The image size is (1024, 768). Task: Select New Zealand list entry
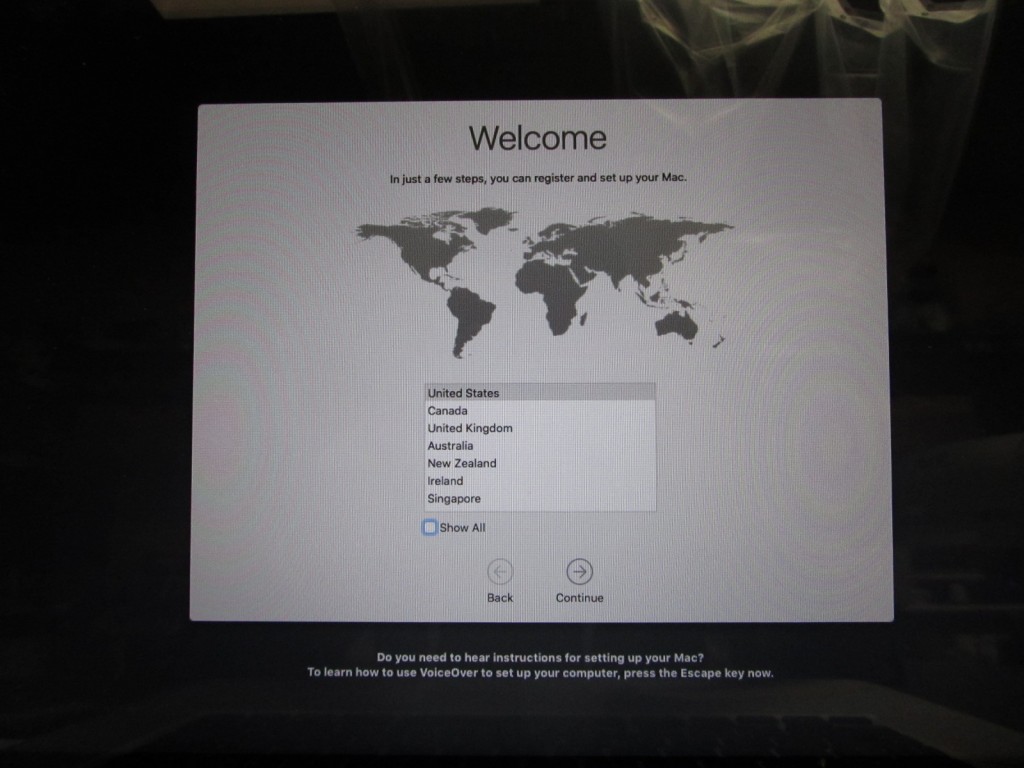coord(461,463)
